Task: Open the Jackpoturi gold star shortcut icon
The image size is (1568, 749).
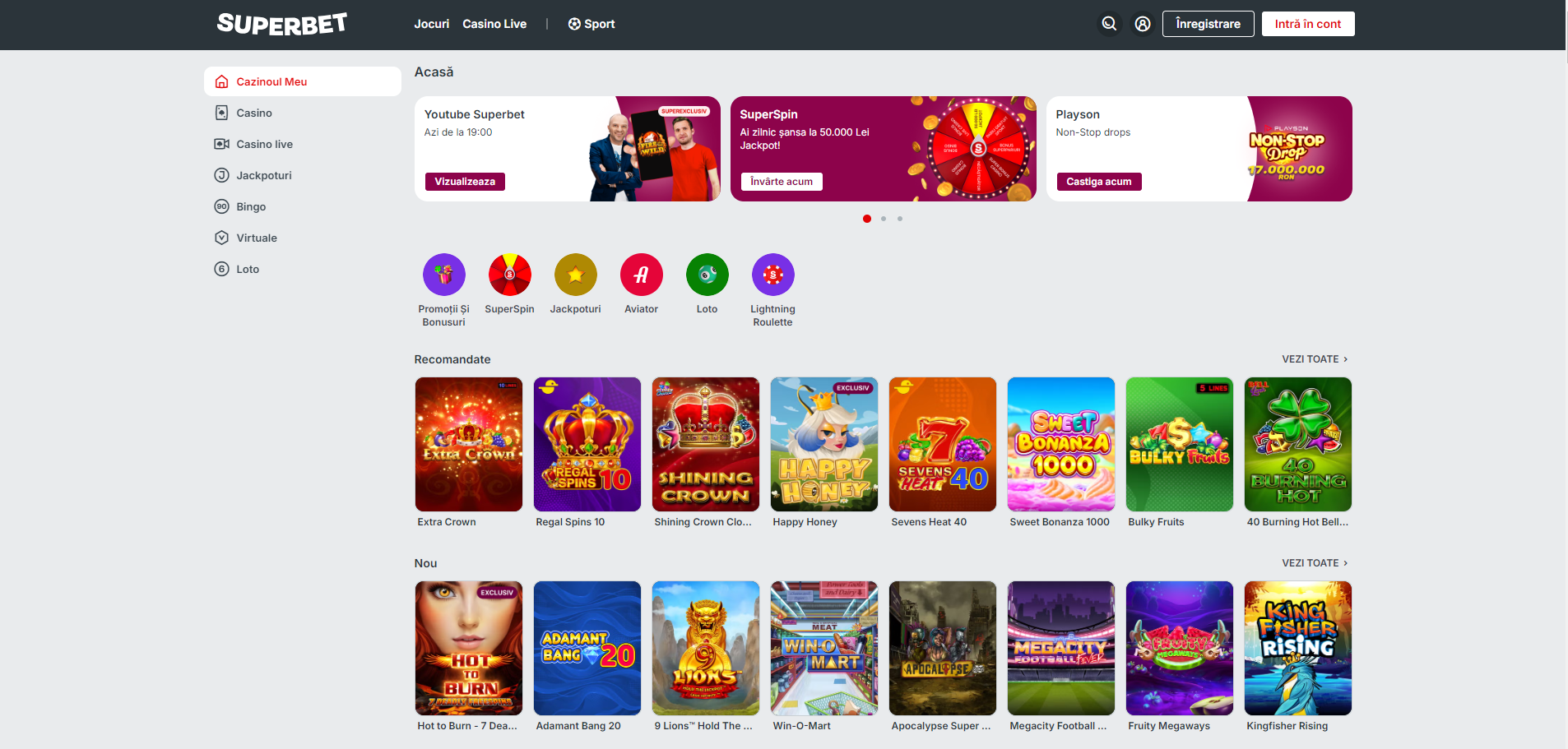Action: 575,275
